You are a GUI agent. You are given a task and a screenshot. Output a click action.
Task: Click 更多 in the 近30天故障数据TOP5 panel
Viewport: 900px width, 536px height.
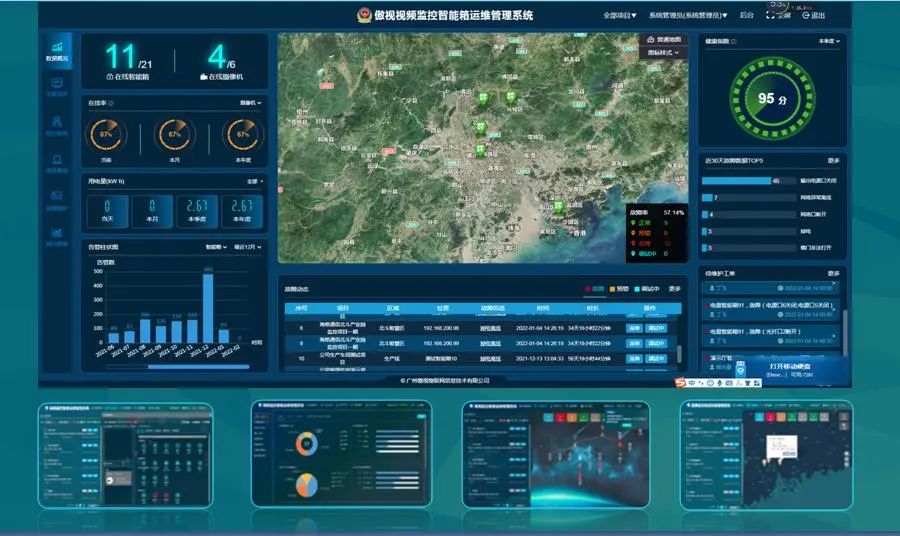833,161
